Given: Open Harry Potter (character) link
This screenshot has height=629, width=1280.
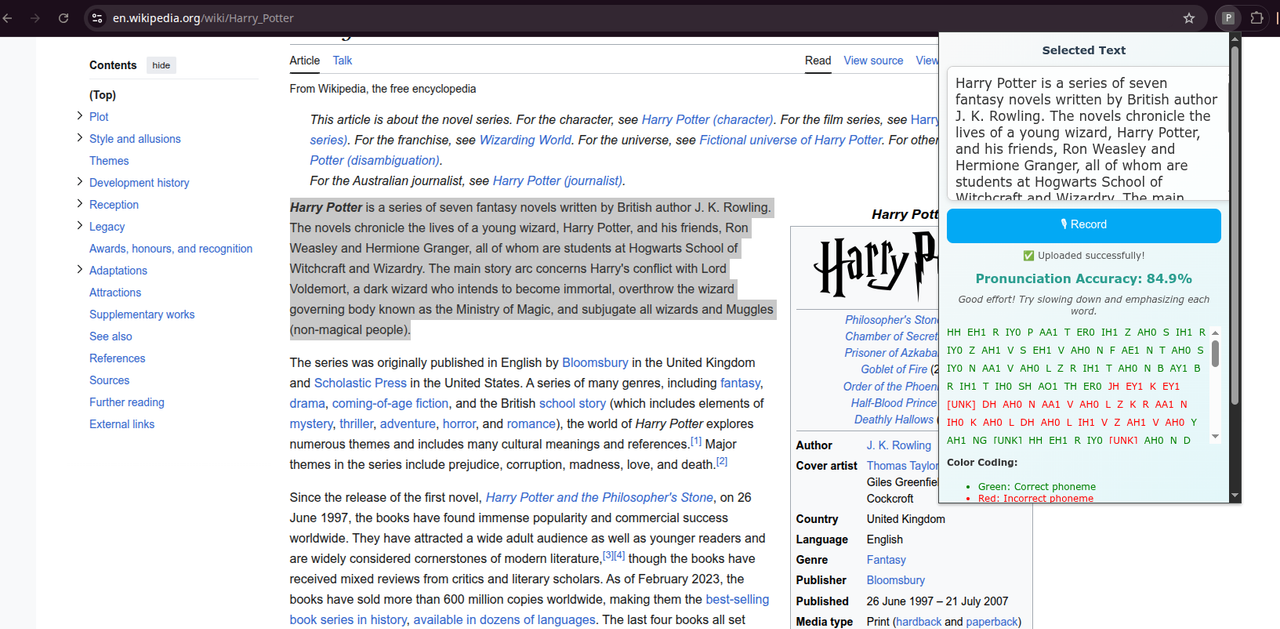Looking at the screenshot, I should (708, 120).
